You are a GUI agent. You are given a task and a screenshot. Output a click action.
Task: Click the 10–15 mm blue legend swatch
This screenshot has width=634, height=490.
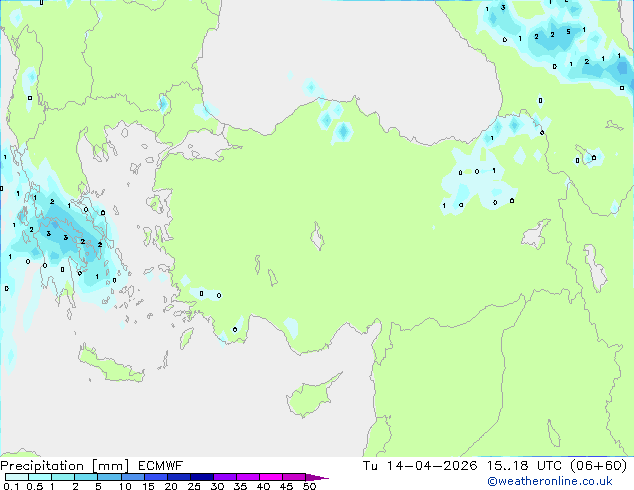pos(133,477)
